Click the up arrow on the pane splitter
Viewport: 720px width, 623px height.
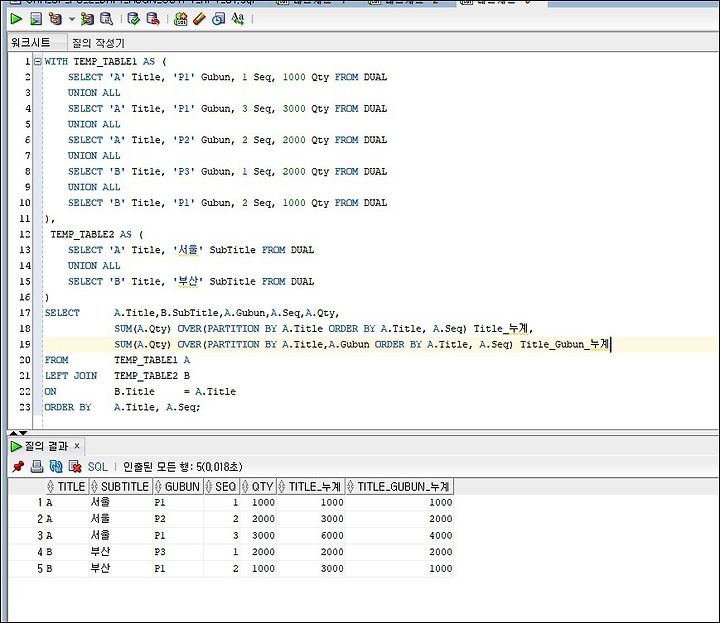(x=13, y=433)
